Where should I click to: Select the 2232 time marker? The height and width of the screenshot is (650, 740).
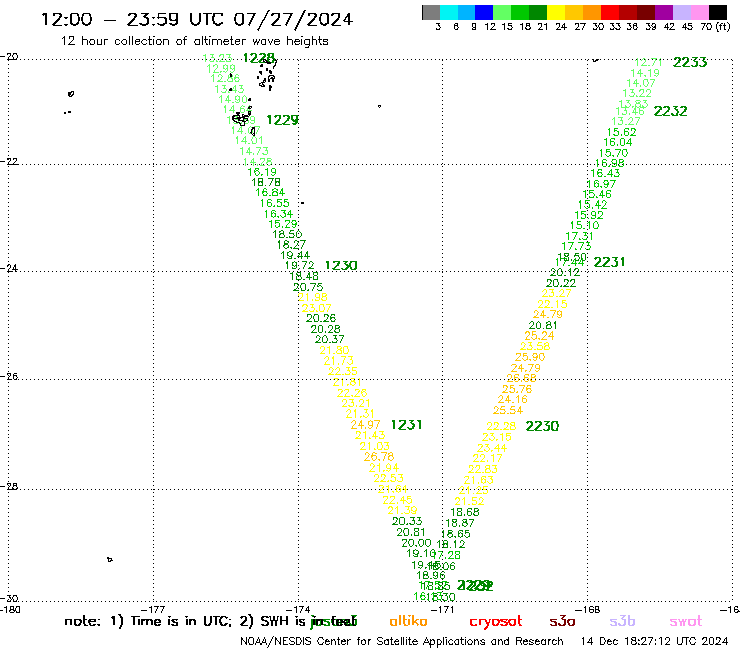tap(670, 111)
